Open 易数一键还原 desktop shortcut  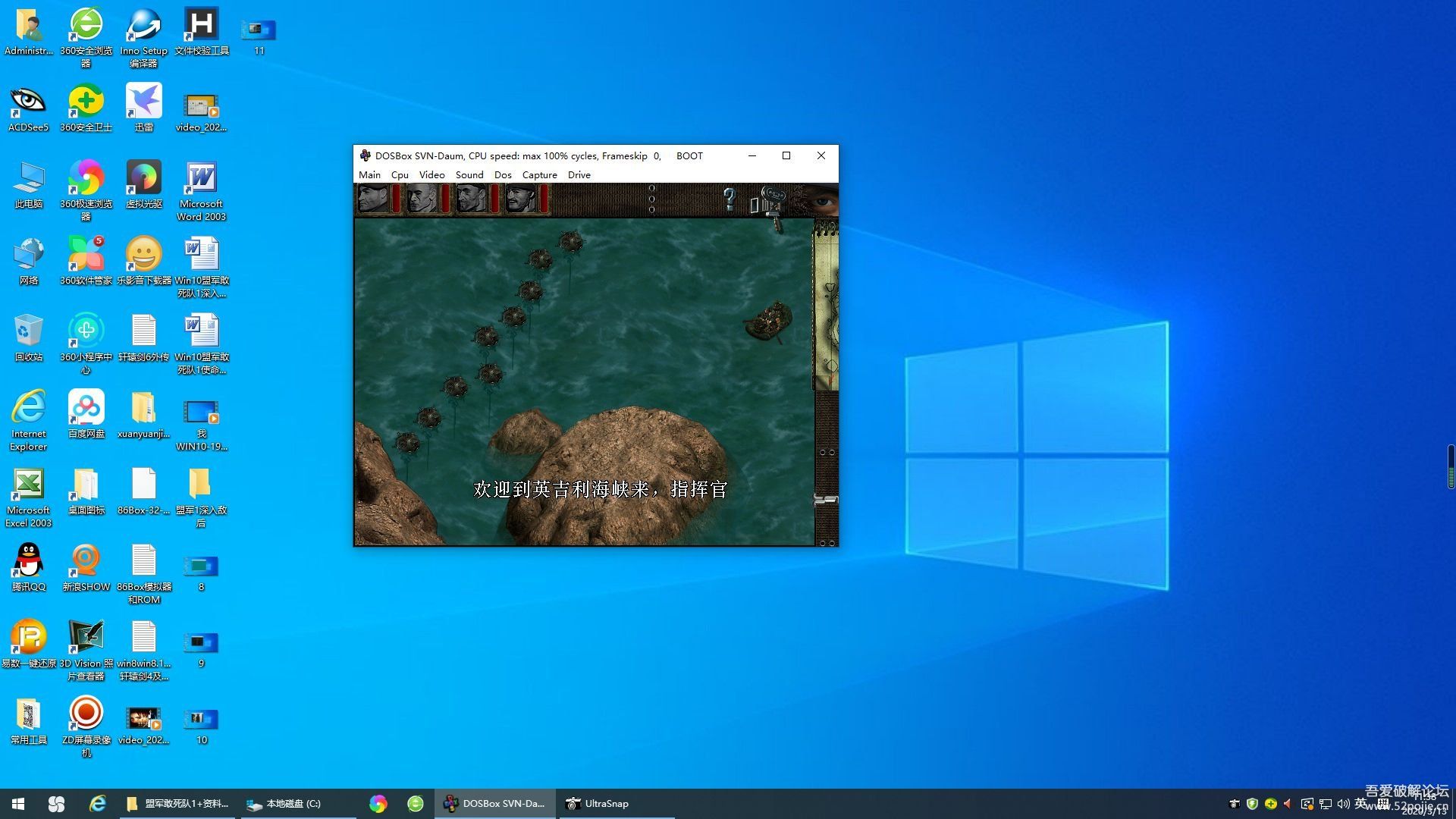(28, 645)
